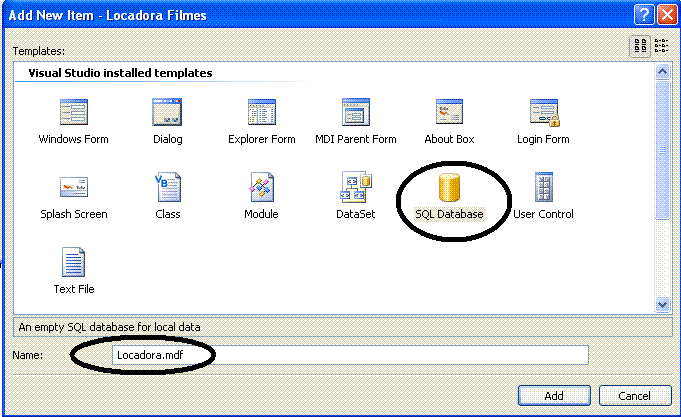Select the MDI Parent Form icon
681x417 pixels.
(356, 112)
